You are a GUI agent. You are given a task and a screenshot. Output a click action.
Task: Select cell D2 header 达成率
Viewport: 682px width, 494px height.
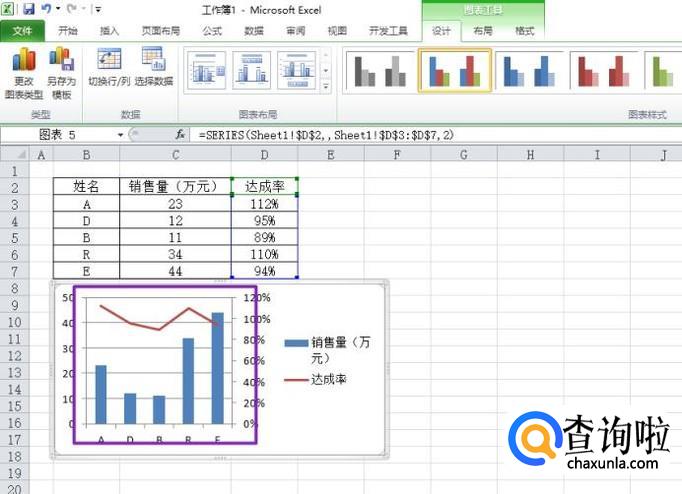click(x=264, y=186)
